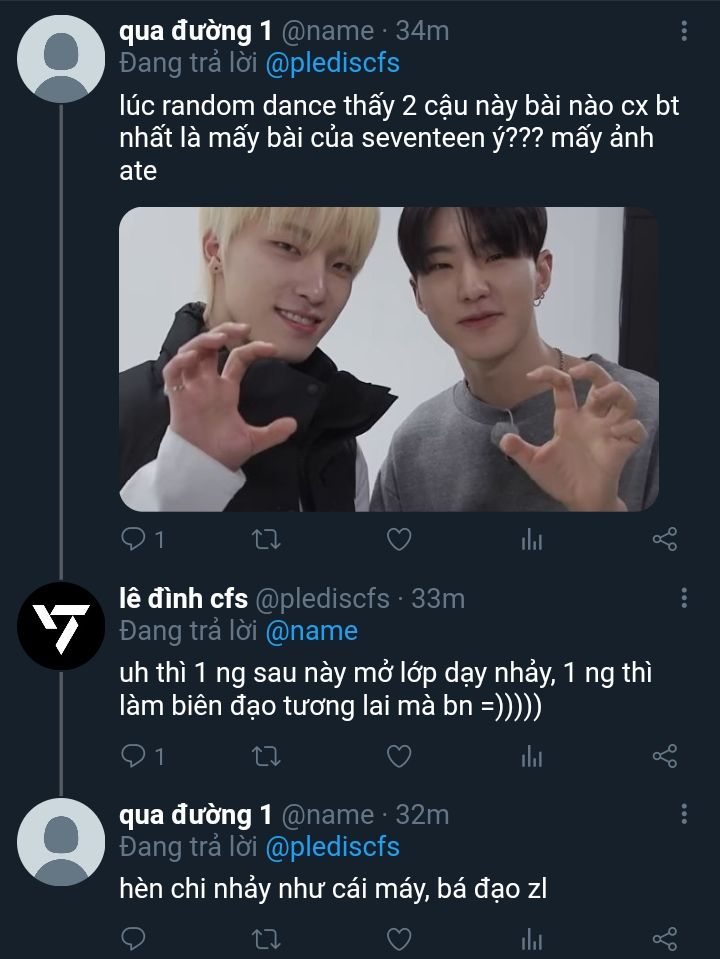The height and width of the screenshot is (959, 720).
Task: Reply to the last tweet 'hèn chi nhảy'
Action: pos(134,938)
